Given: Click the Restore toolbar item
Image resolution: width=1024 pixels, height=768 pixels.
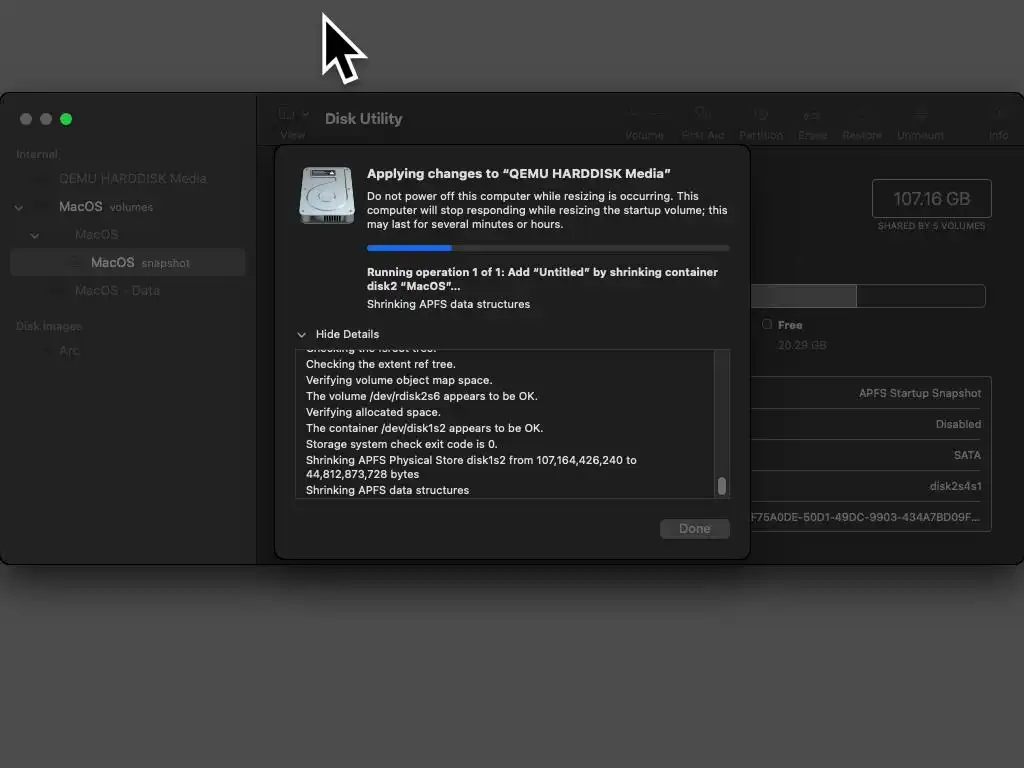Looking at the screenshot, I should (x=861, y=122).
